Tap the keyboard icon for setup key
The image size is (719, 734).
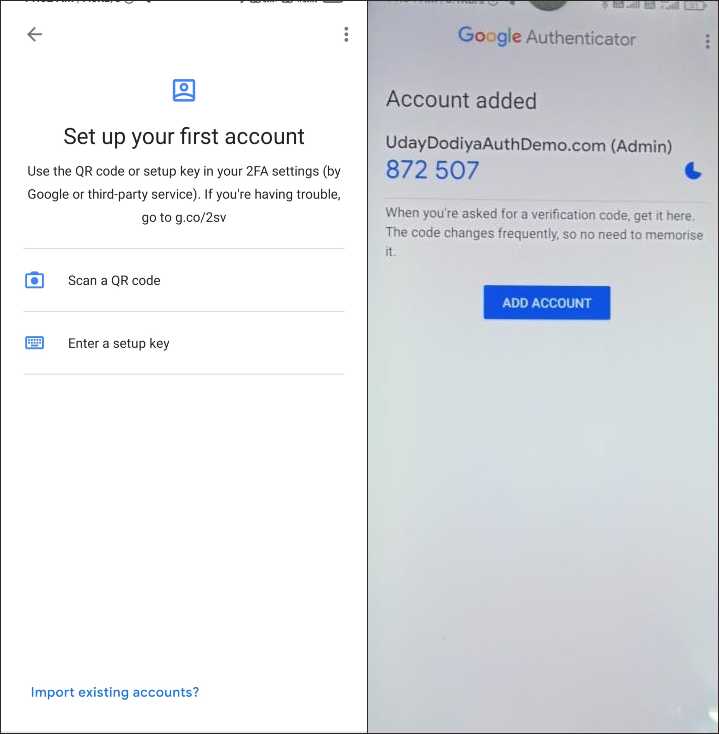click(34, 343)
